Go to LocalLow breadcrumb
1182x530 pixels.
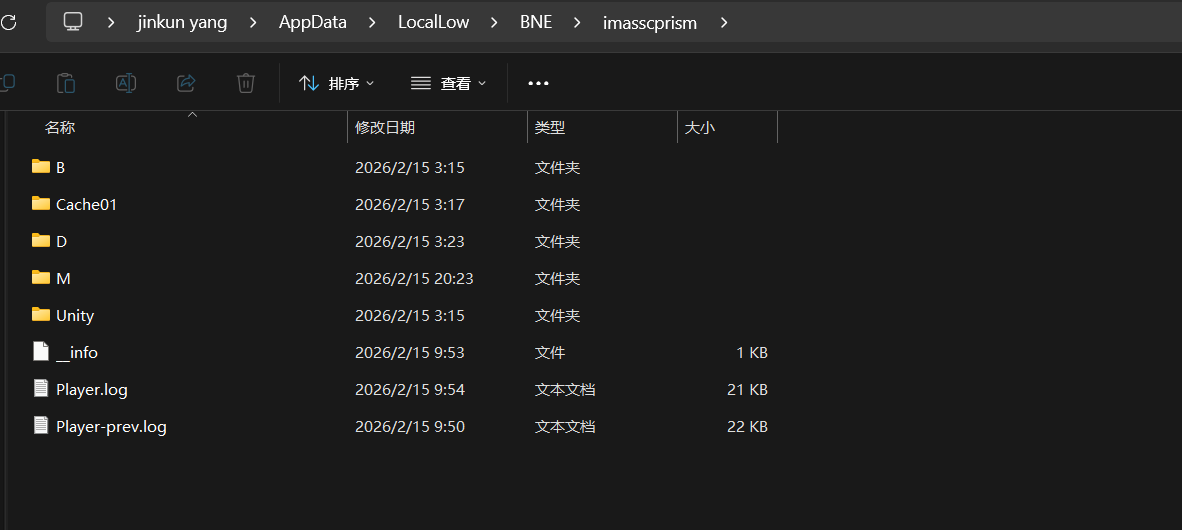(433, 23)
